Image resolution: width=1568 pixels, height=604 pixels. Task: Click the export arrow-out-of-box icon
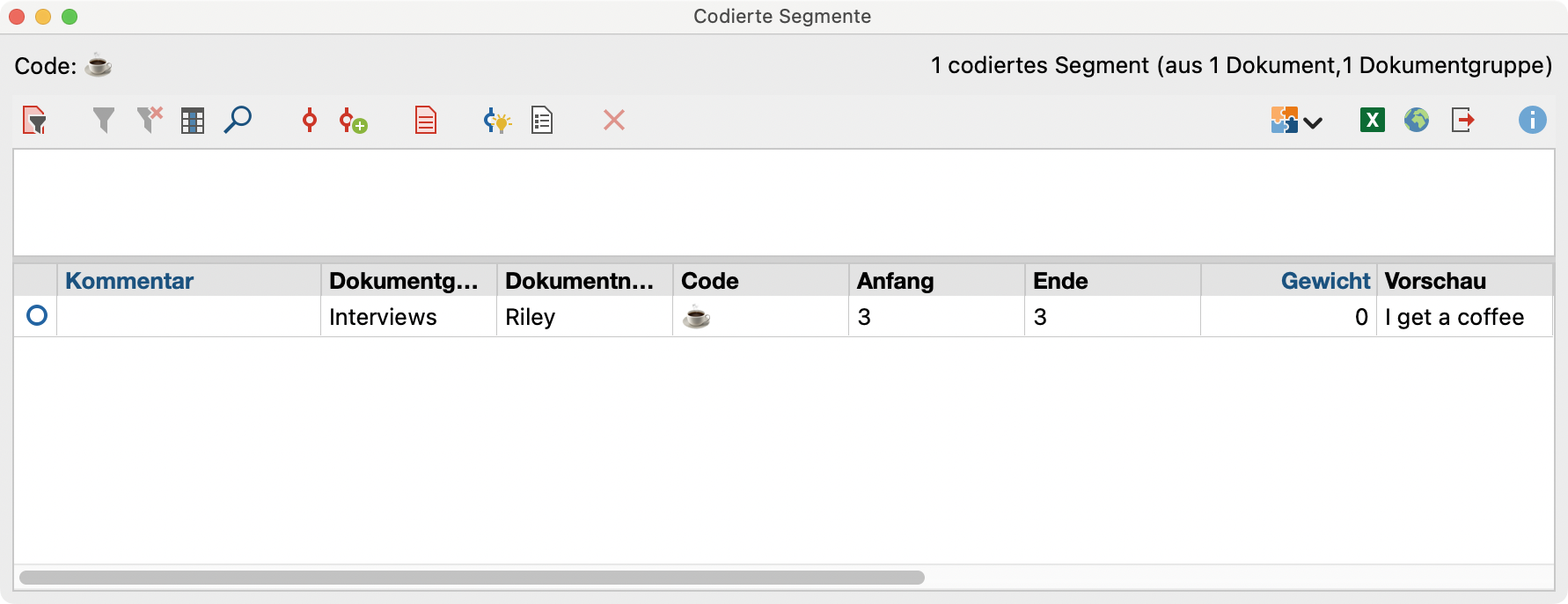(x=1463, y=120)
